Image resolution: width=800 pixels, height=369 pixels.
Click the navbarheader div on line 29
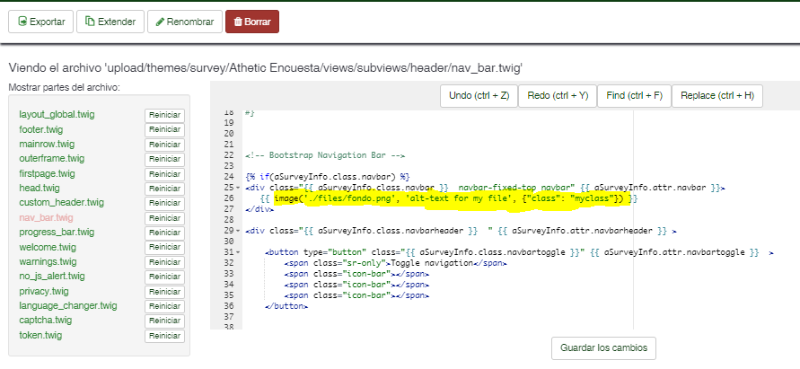[x=461, y=231]
